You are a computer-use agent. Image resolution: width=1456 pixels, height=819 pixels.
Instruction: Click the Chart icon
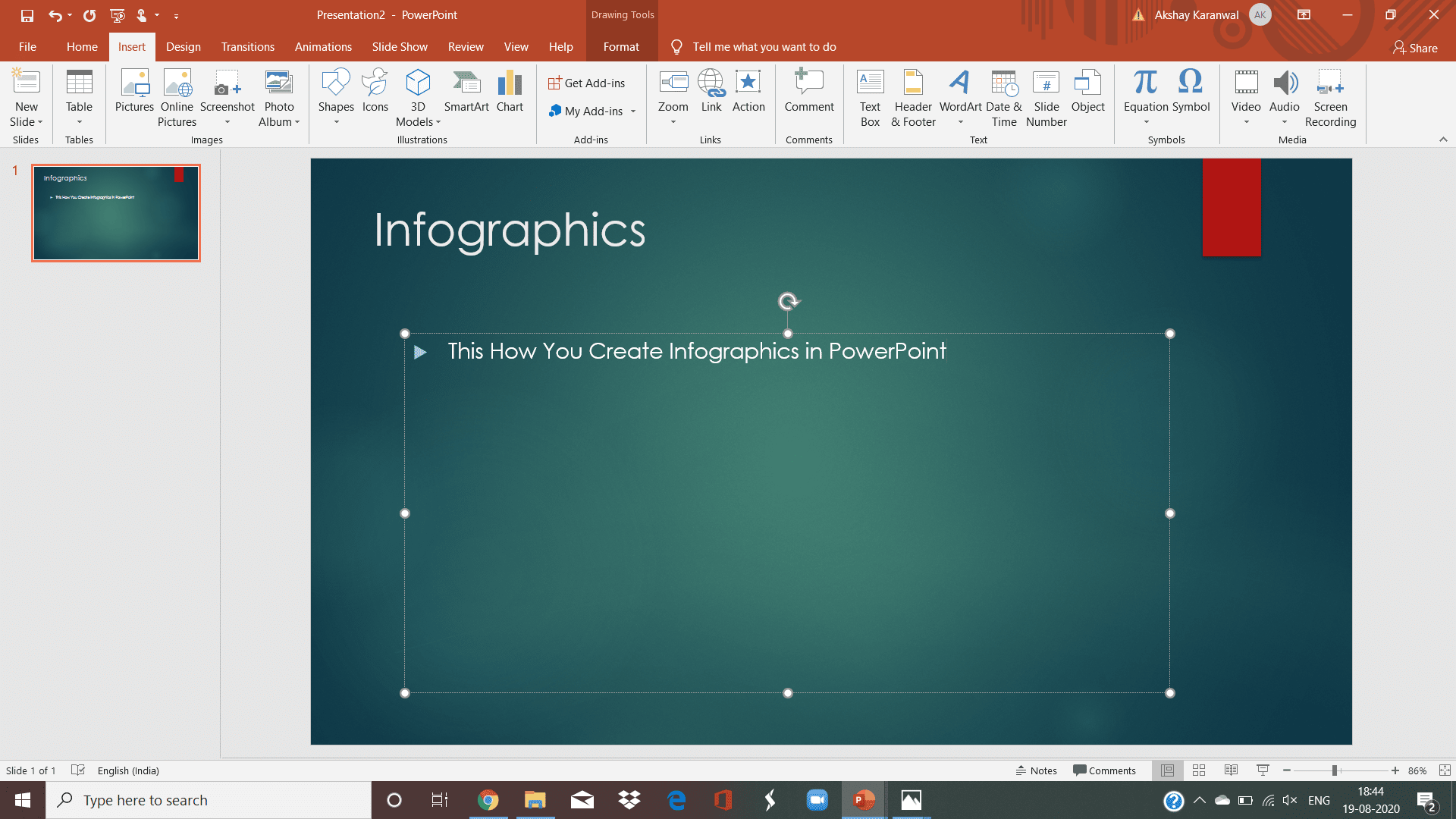click(x=510, y=91)
